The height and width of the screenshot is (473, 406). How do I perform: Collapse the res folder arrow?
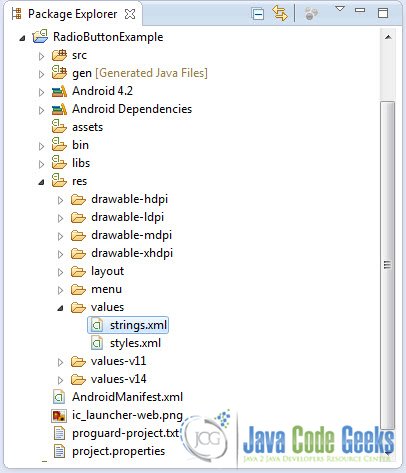tap(41, 182)
